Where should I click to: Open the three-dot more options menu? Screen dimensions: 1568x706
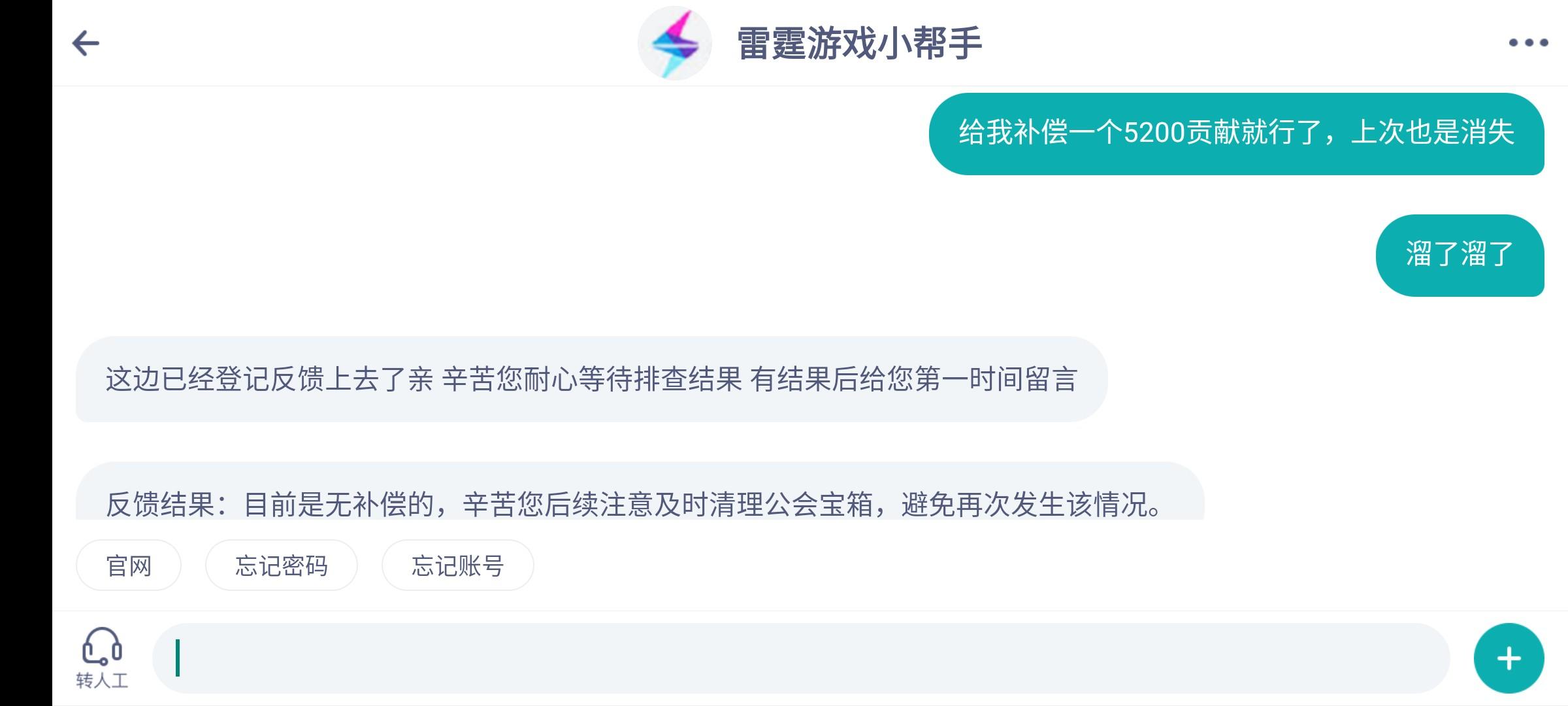(1527, 43)
